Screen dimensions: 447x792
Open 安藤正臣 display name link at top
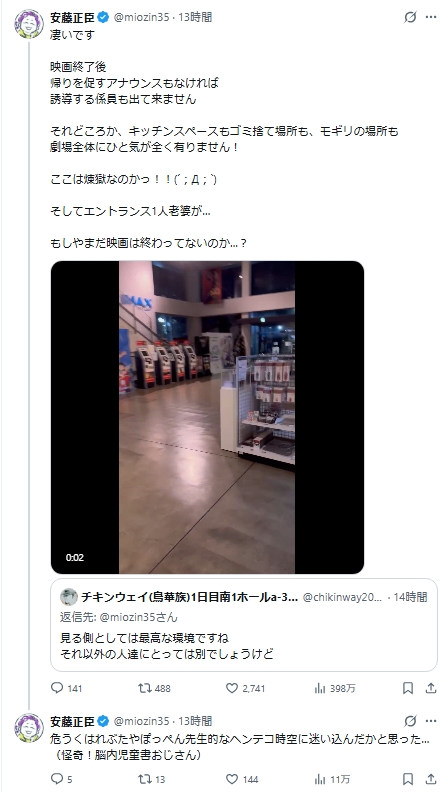coord(72,17)
